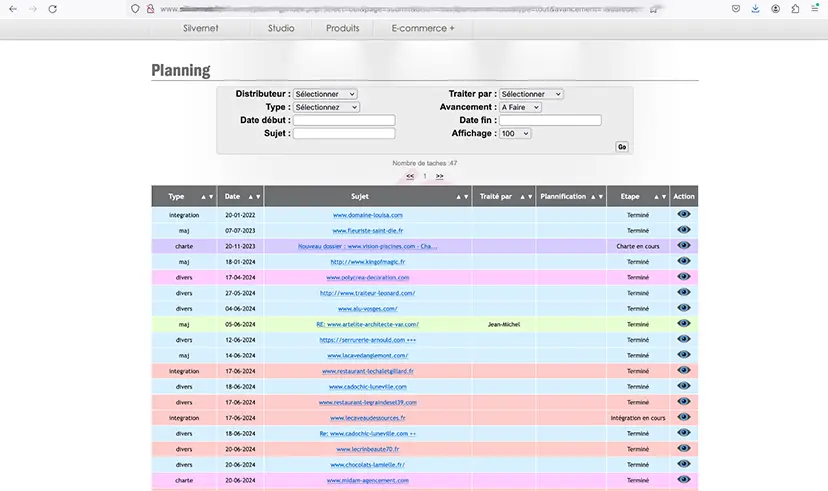Go to next page with >> link
The width and height of the screenshot is (828, 491).
coord(439,176)
